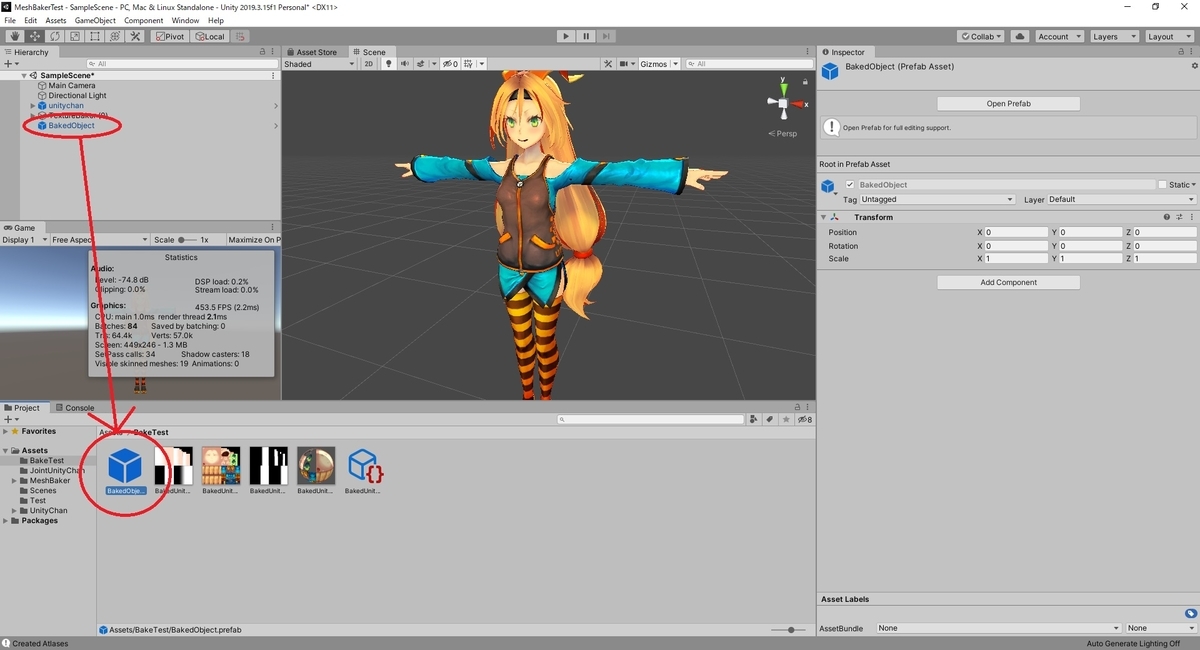Open the Tag Untagged dropdown

click(938, 199)
